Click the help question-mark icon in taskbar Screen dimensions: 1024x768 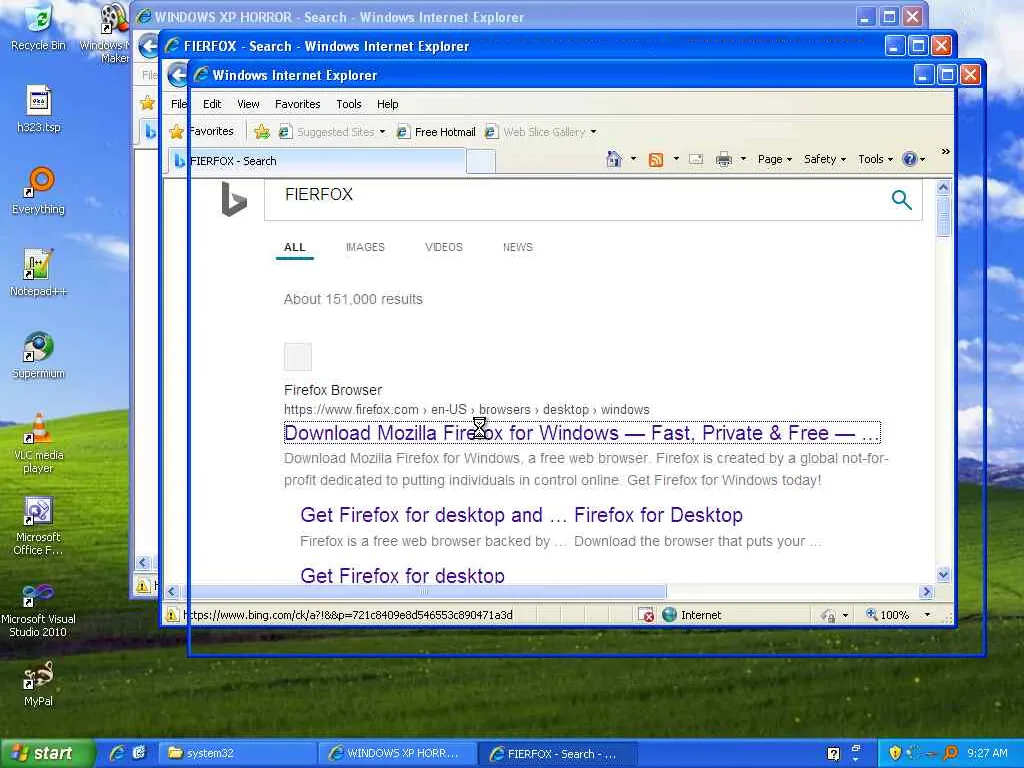[833, 754]
